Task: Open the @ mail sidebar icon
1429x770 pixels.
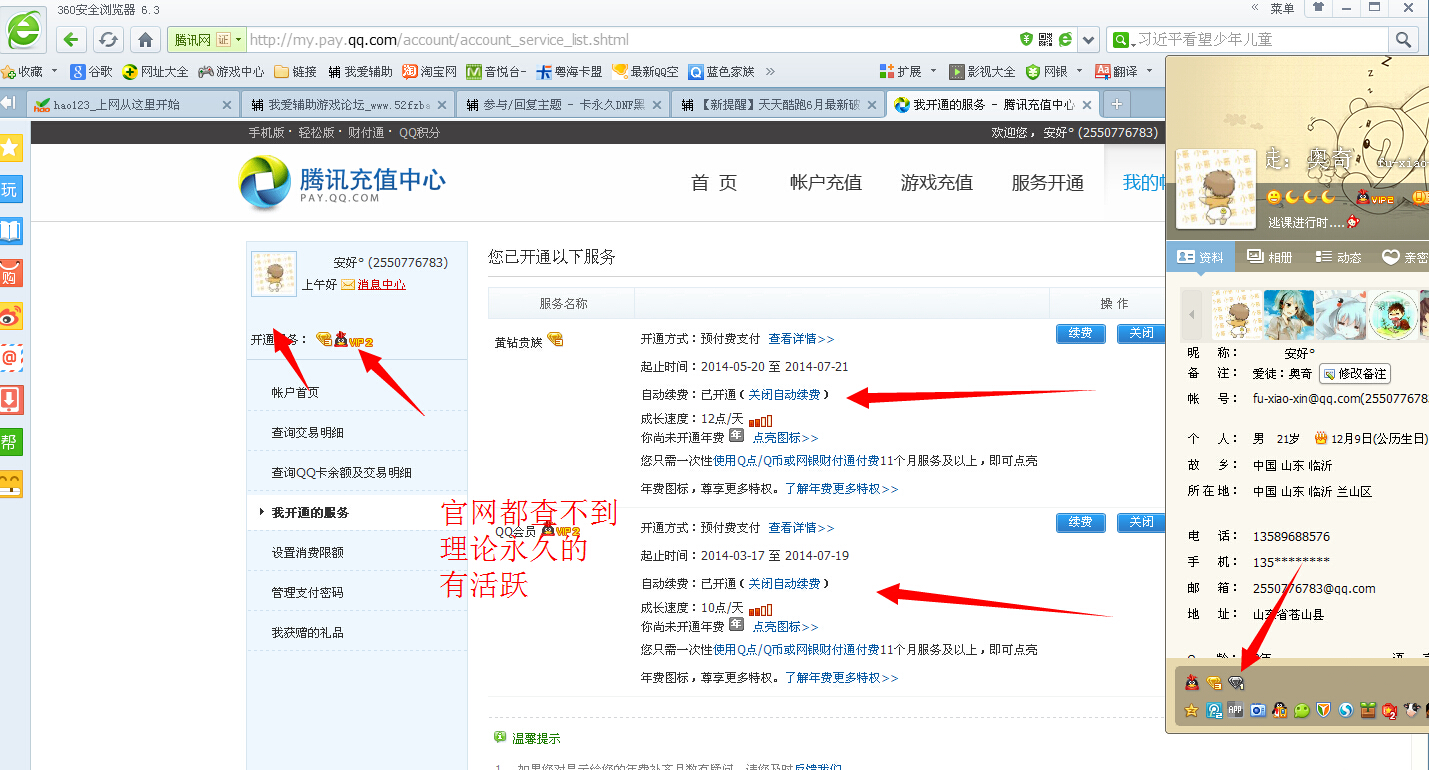Action: (x=11, y=358)
